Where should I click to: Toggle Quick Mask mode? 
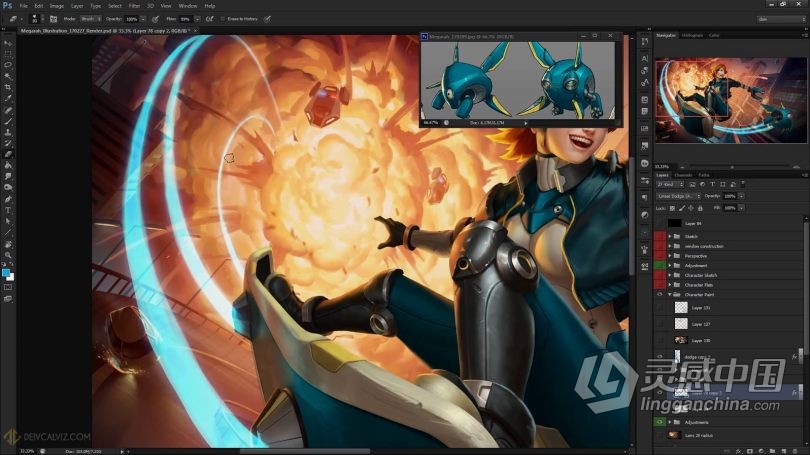[8, 288]
